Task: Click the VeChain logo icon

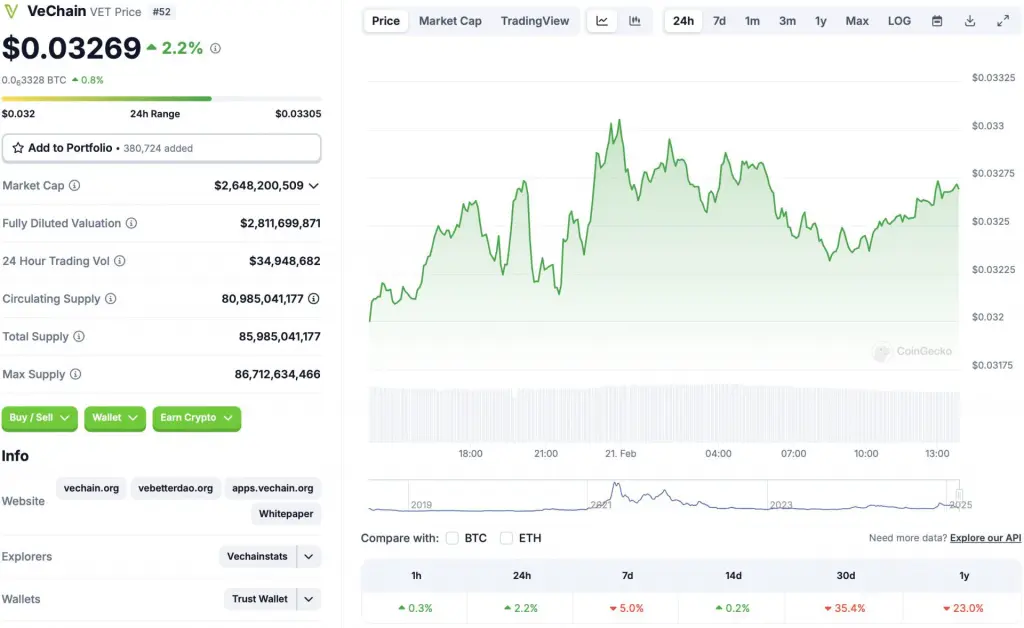Action: point(11,11)
